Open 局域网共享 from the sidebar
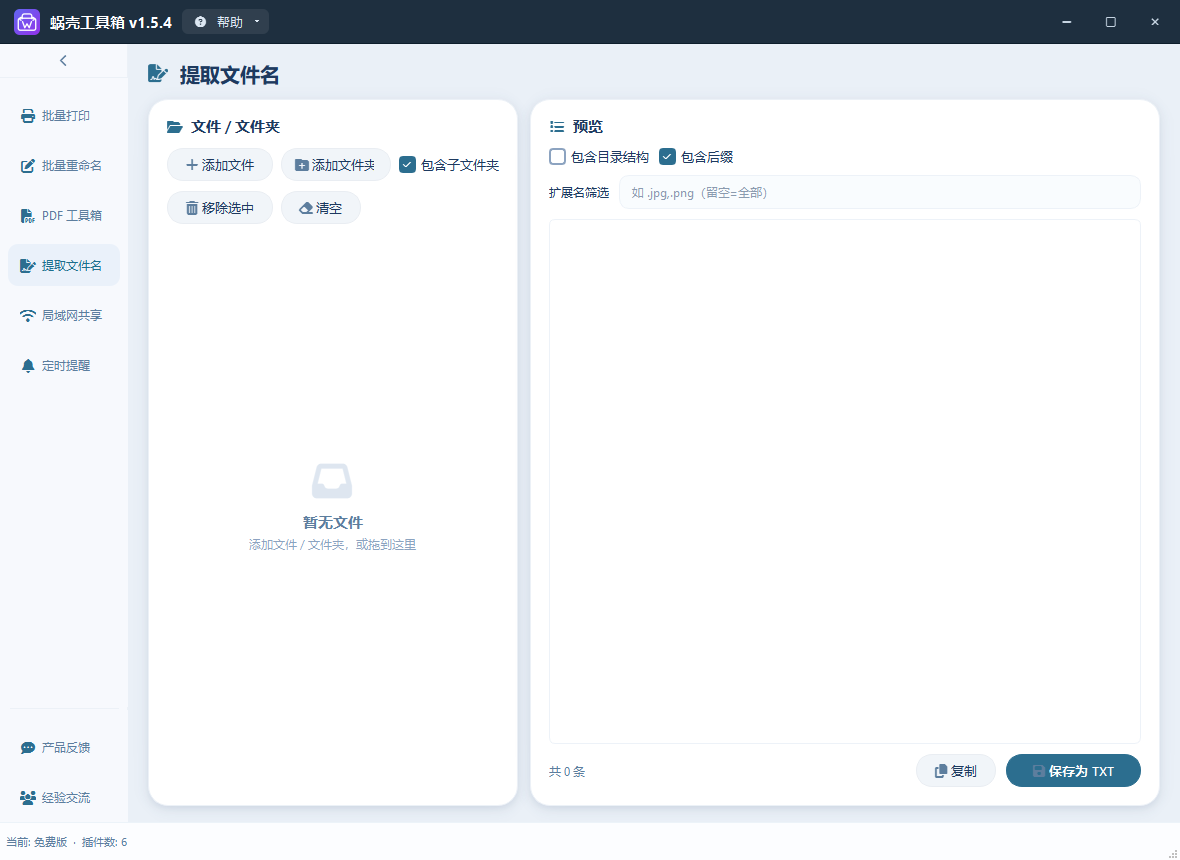The width and height of the screenshot is (1180, 860). (x=64, y=315)
